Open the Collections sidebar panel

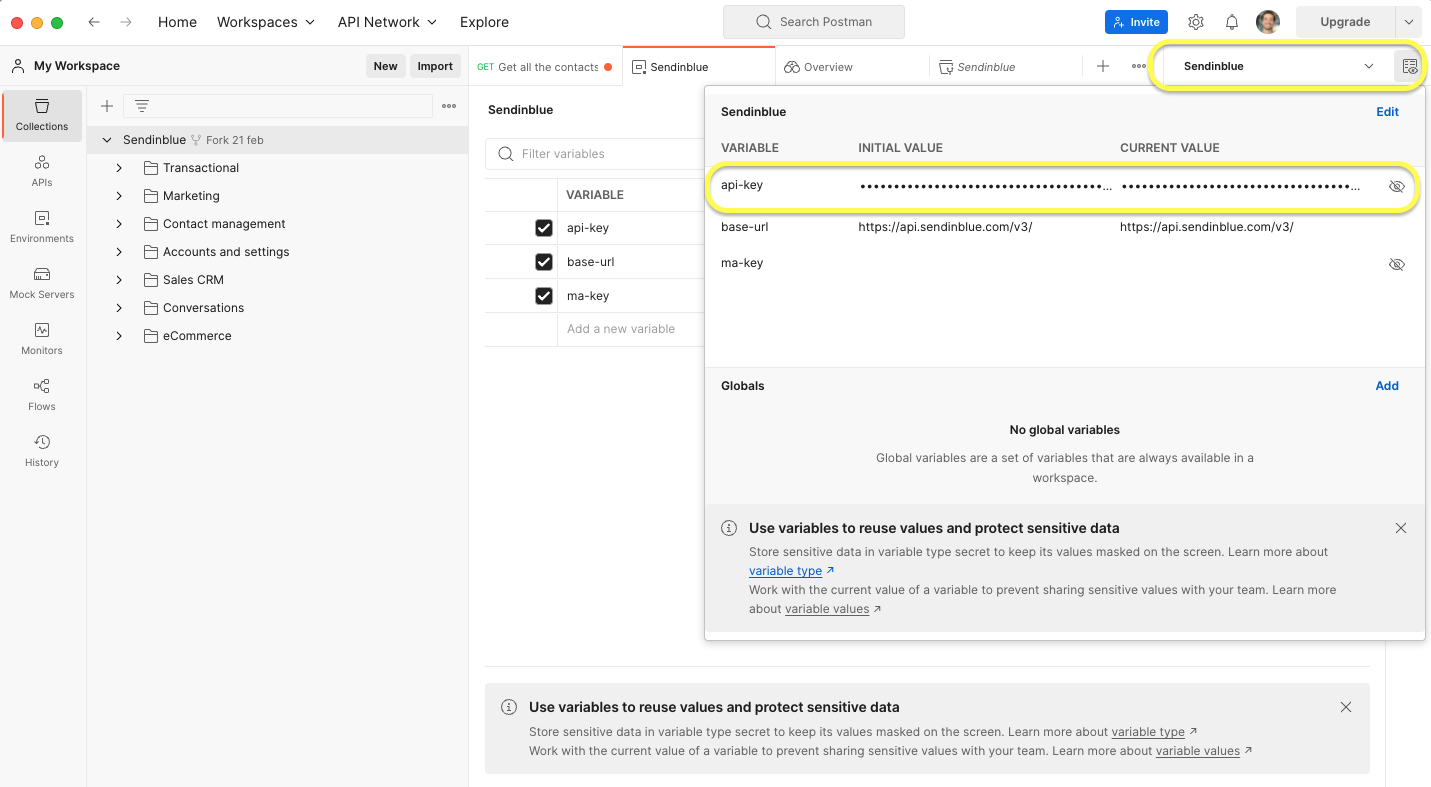[42, 115]
